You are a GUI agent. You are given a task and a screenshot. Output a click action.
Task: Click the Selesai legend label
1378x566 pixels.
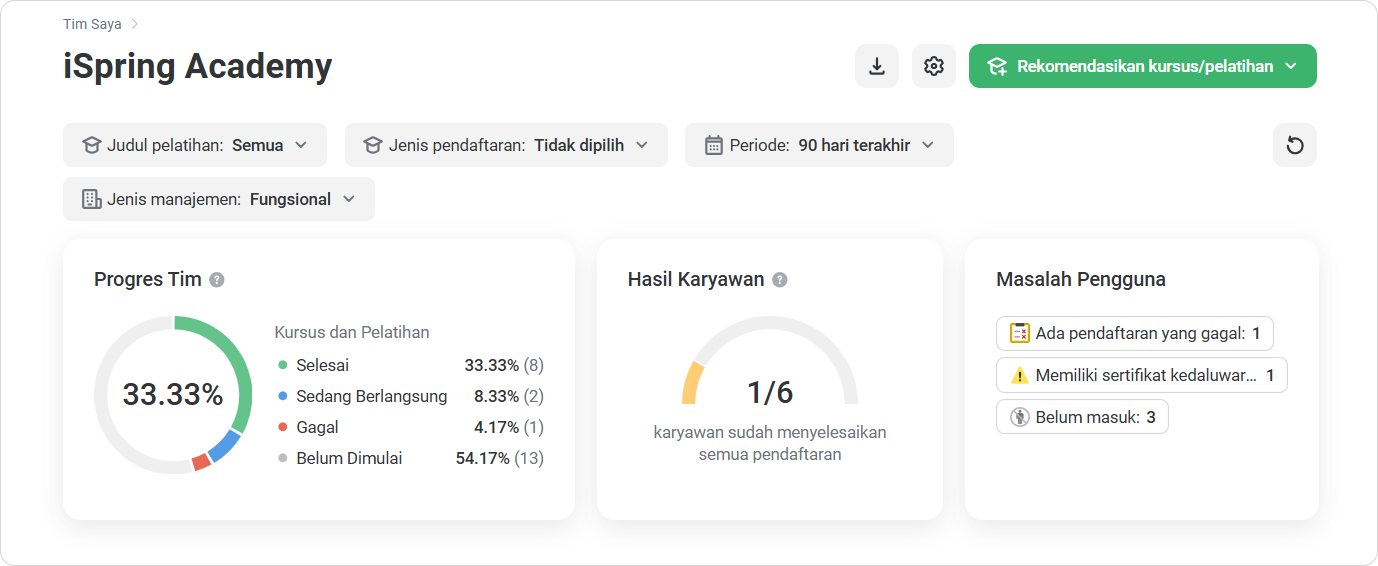pyautogui.click(x=323, y=365)
